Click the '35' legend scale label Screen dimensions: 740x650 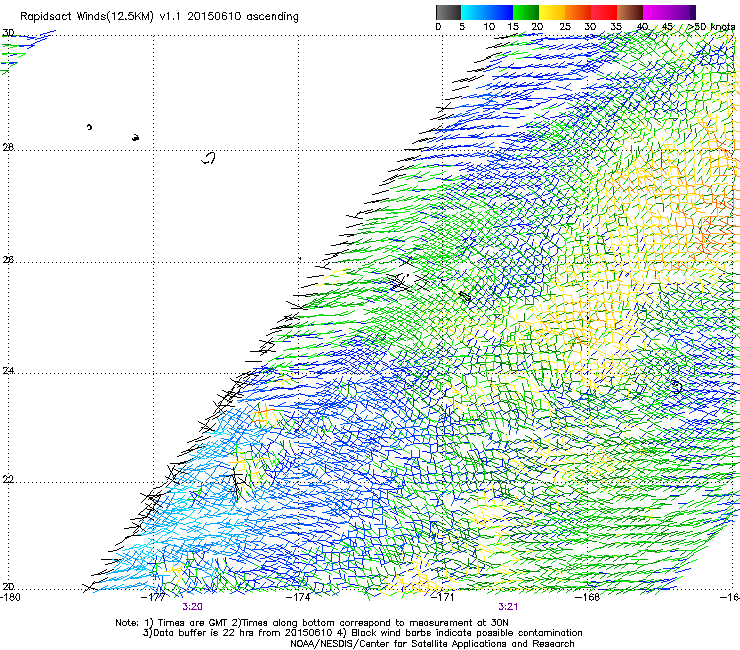pyautogui.click(x=616, y=27)
